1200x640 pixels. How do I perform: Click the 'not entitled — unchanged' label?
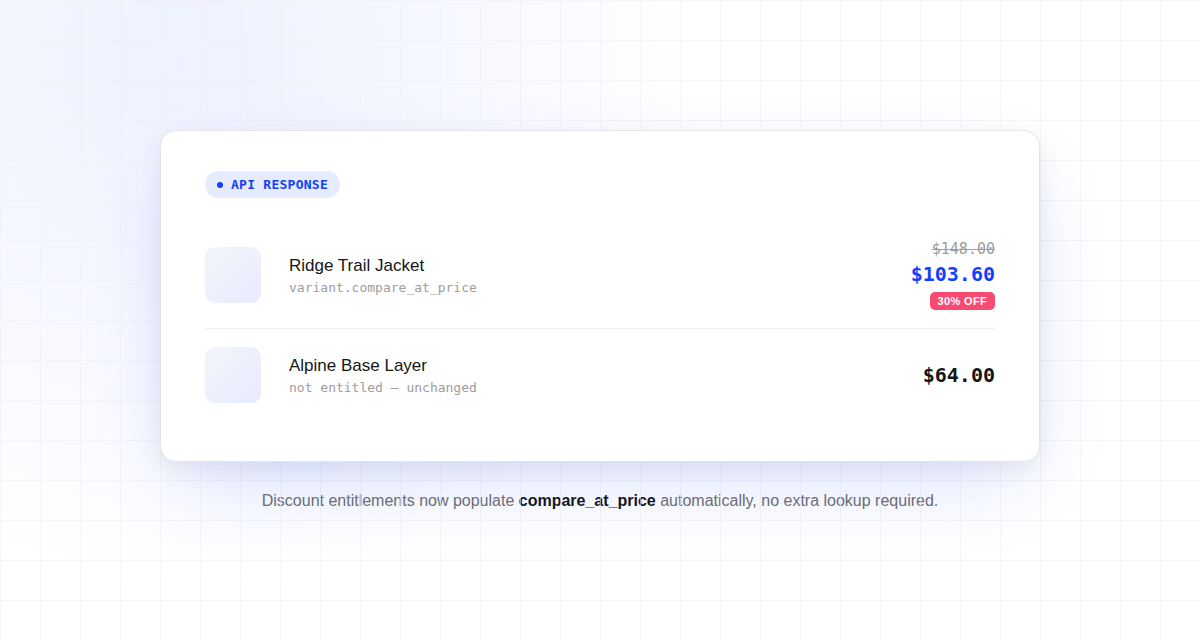[x=383, y=388]
